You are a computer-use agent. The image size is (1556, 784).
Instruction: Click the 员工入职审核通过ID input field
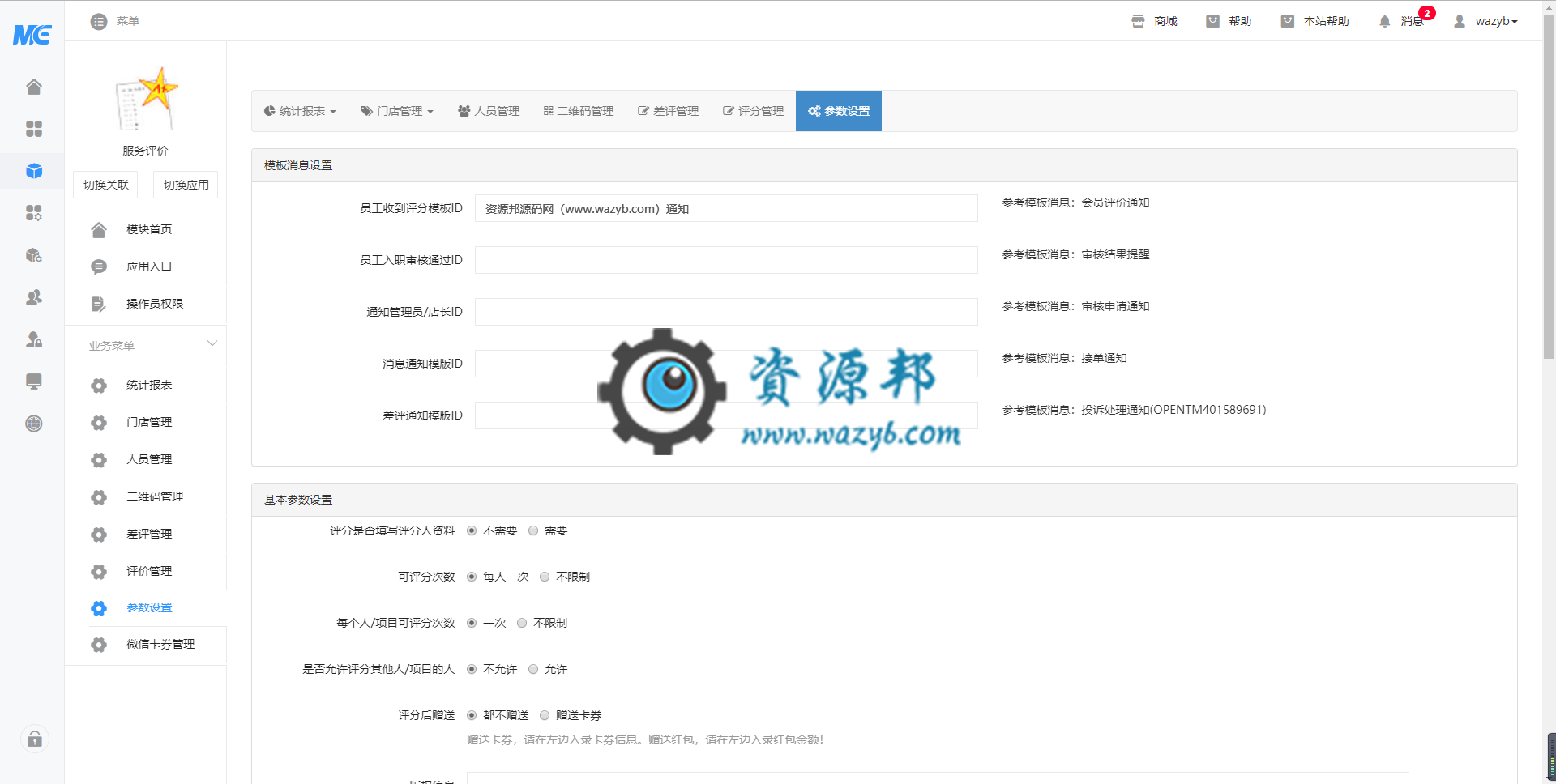pos(726,260)
